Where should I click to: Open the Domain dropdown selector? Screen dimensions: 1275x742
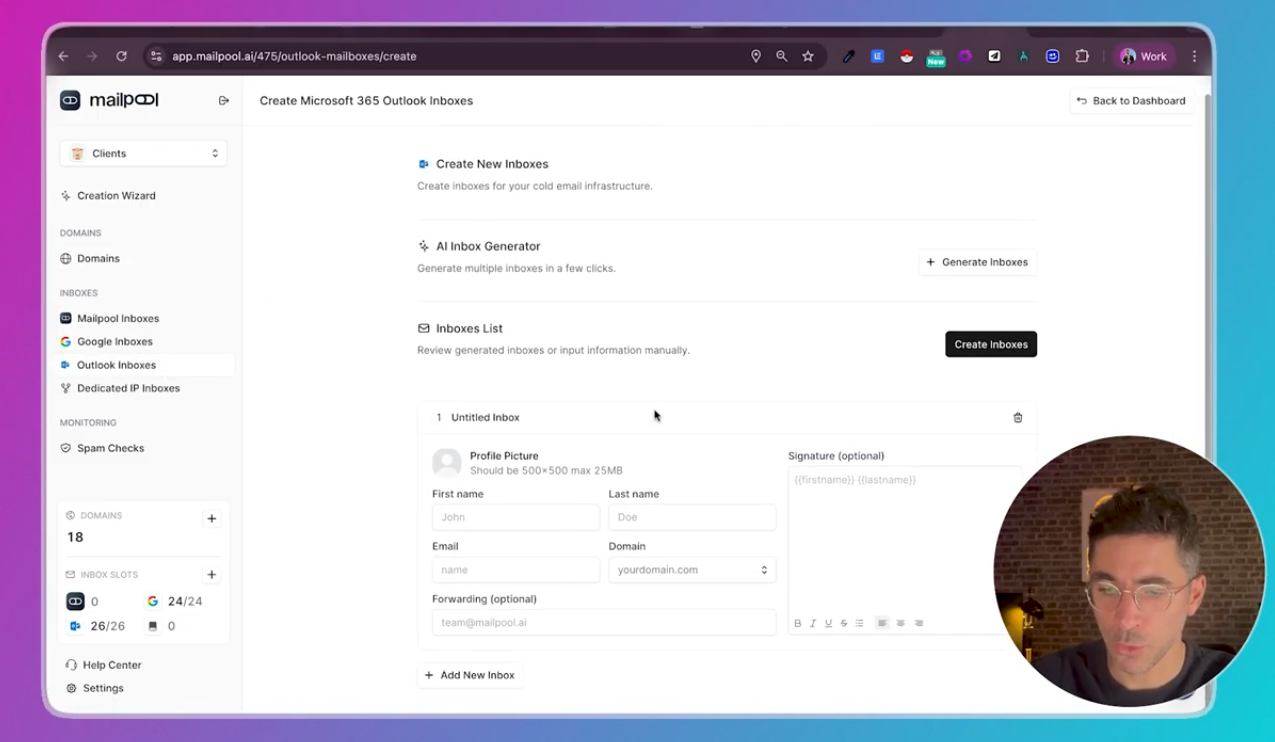(x=692, y=570)
